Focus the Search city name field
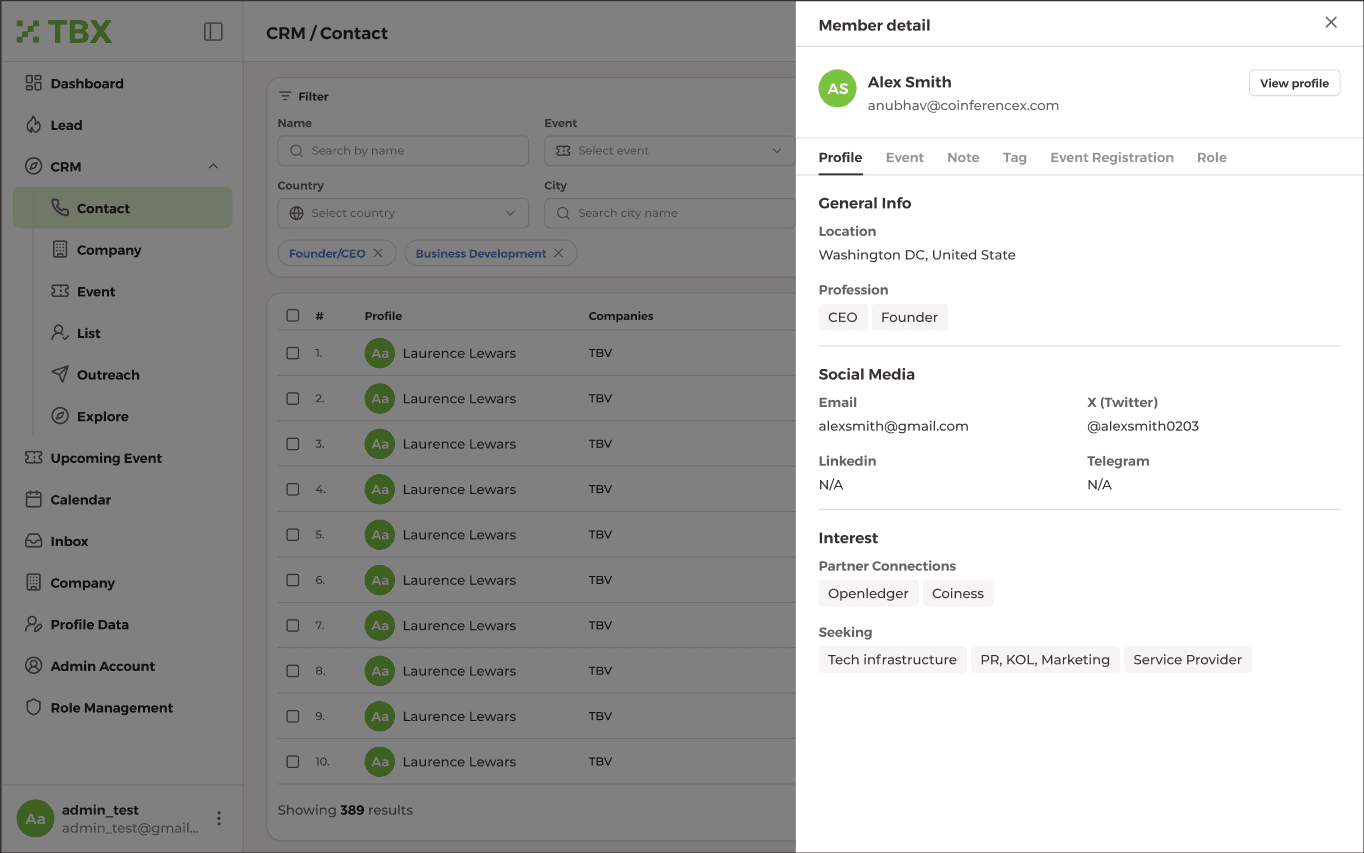1364x853 pixels. coord(670,213)
